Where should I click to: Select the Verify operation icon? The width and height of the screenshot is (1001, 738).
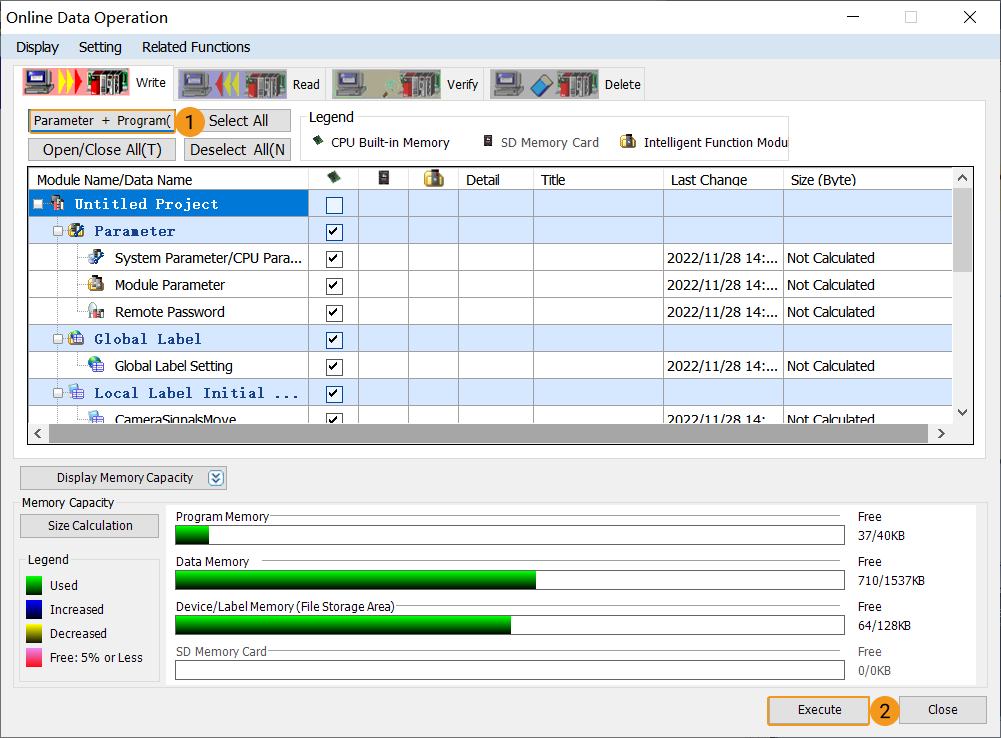point(390,82)
